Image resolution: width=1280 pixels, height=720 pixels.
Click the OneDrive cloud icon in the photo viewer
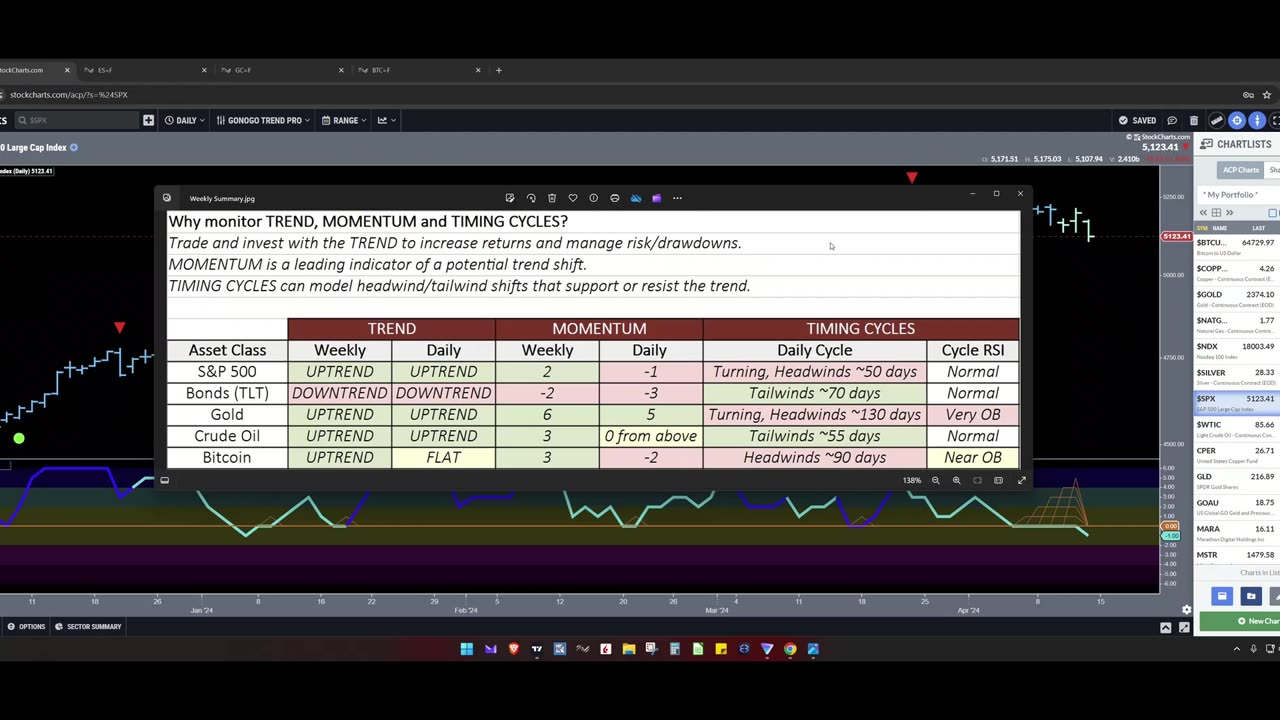[x=636, y=198]
